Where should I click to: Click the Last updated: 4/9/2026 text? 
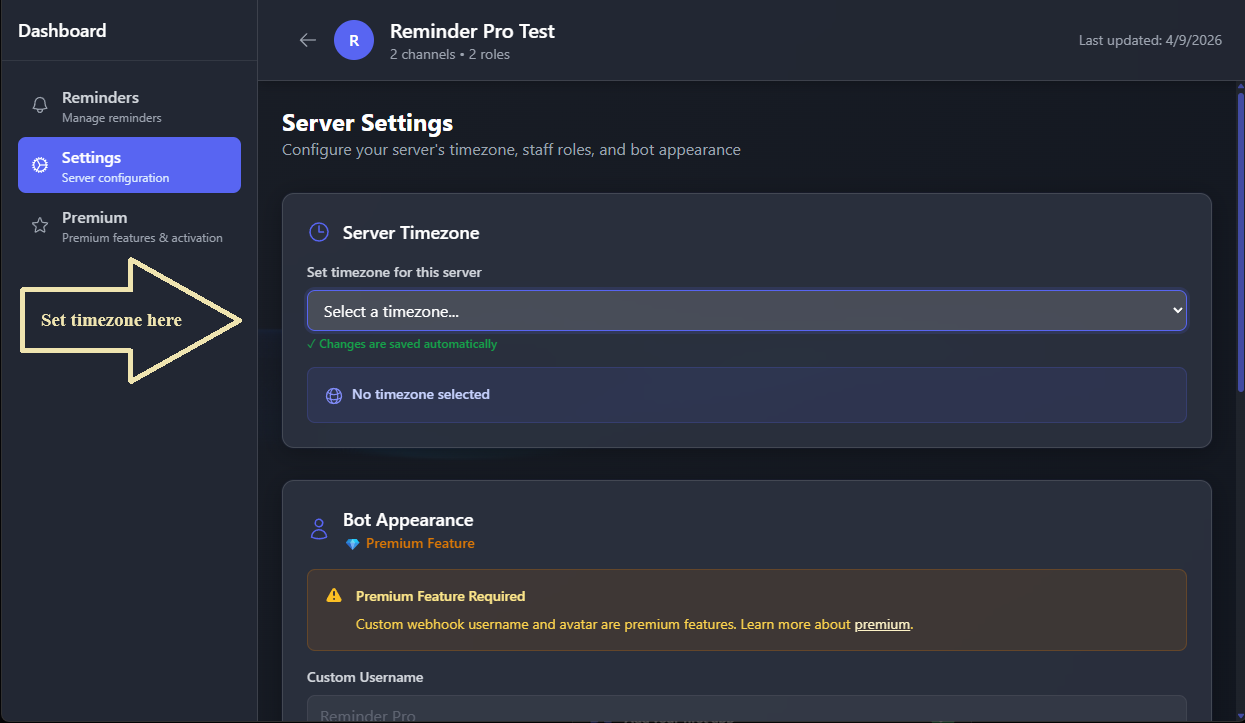(1150, 40)
